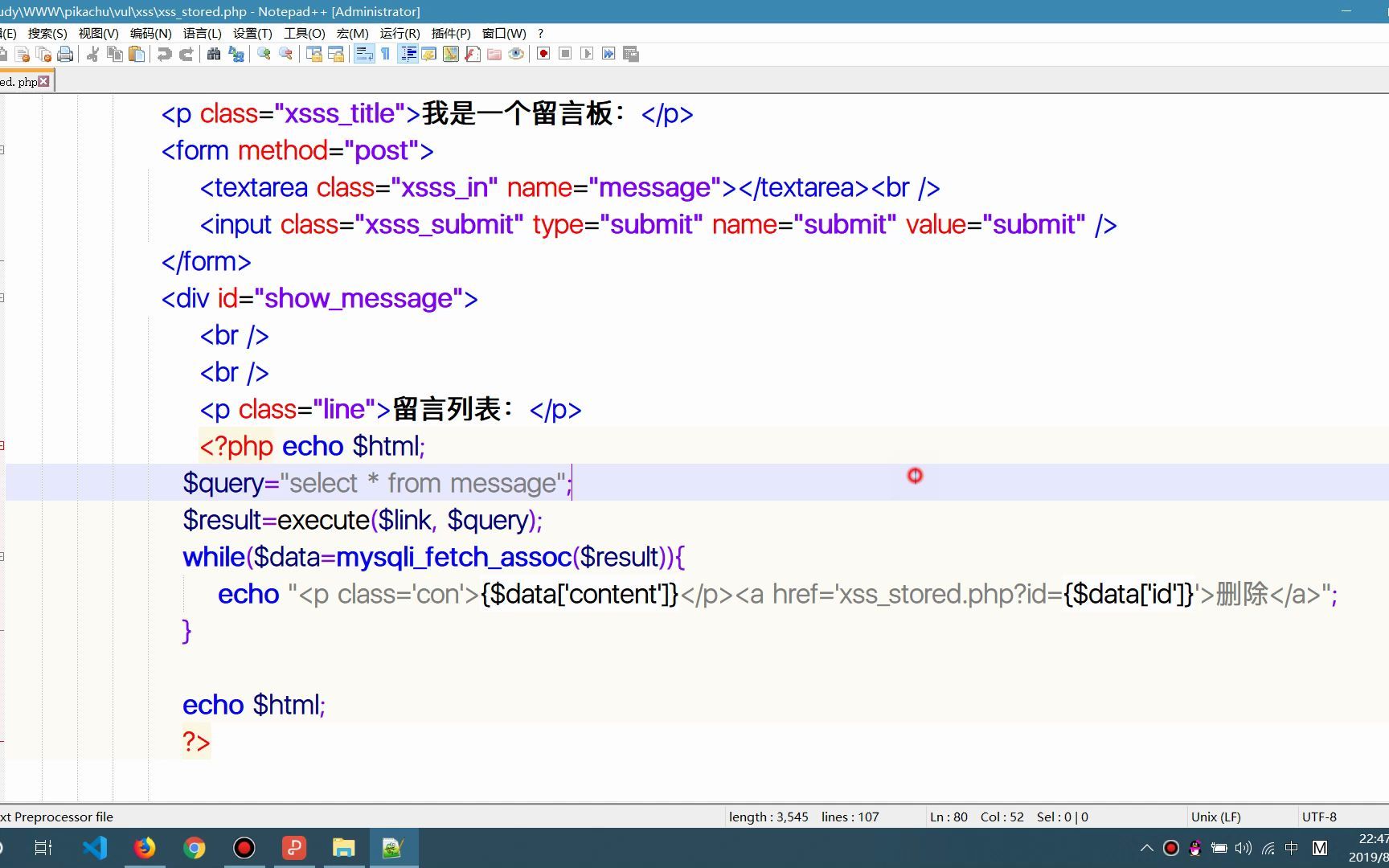Open Visual Studio Code from taskbar

coord(94,848)
